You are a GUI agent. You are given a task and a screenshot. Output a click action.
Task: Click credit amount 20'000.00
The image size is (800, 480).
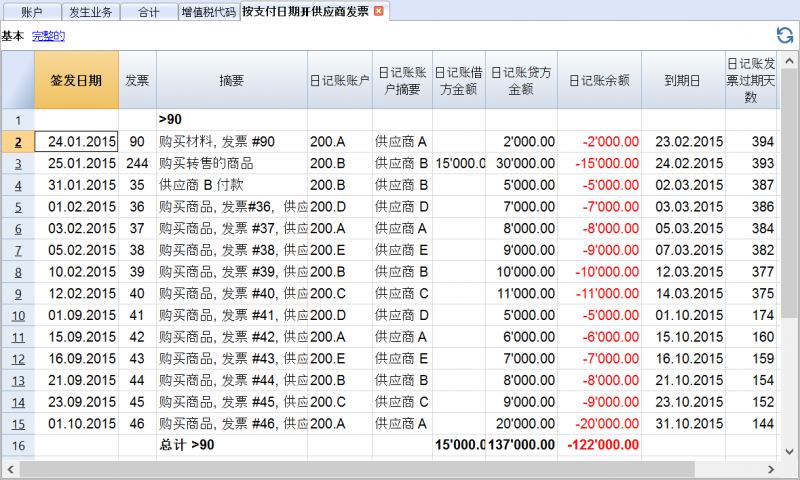point(521,423)
